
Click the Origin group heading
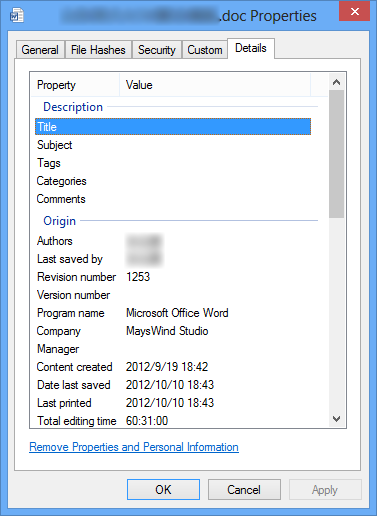click(60, 221)
